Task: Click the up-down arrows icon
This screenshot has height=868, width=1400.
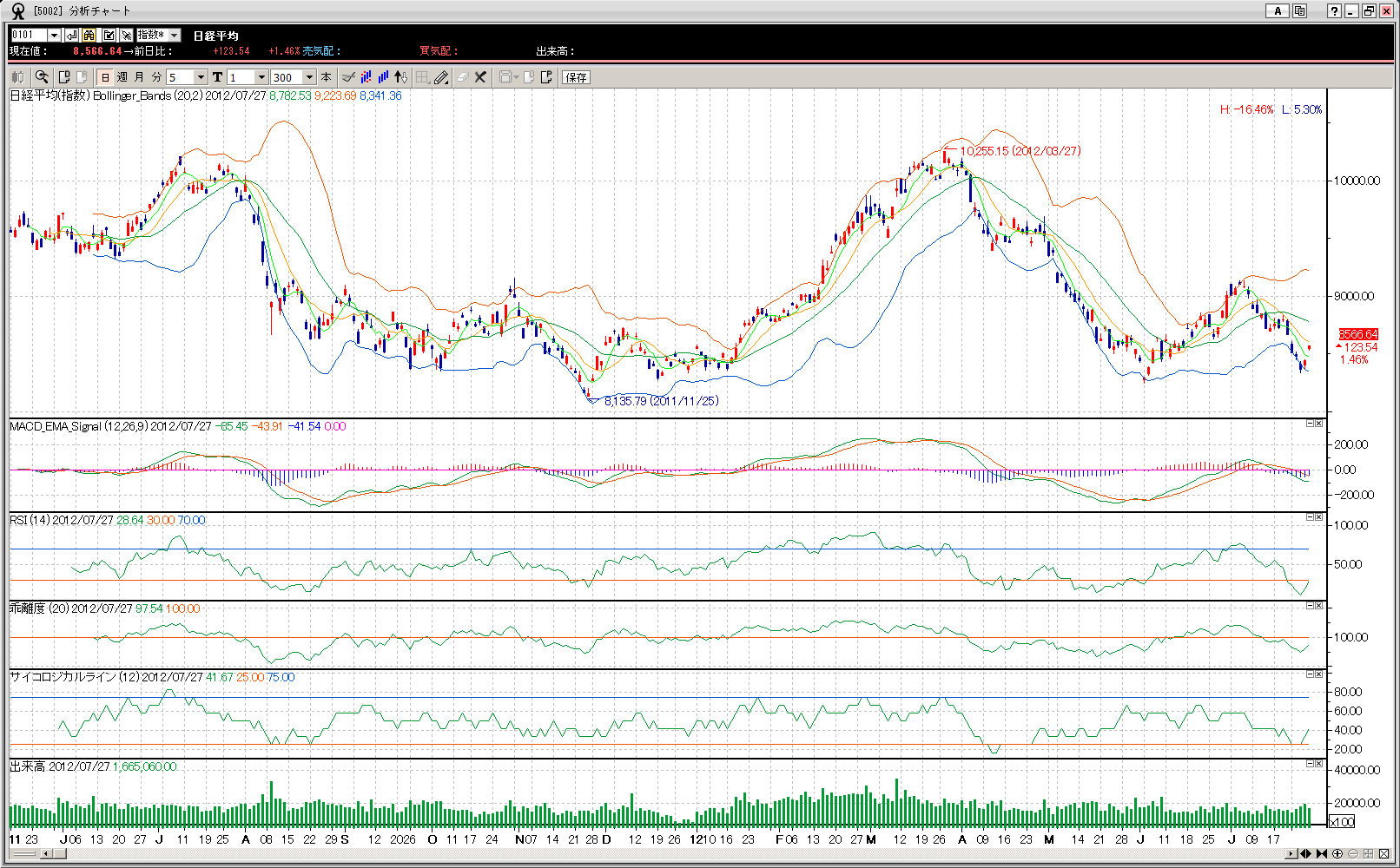Action: pos(400,77)
